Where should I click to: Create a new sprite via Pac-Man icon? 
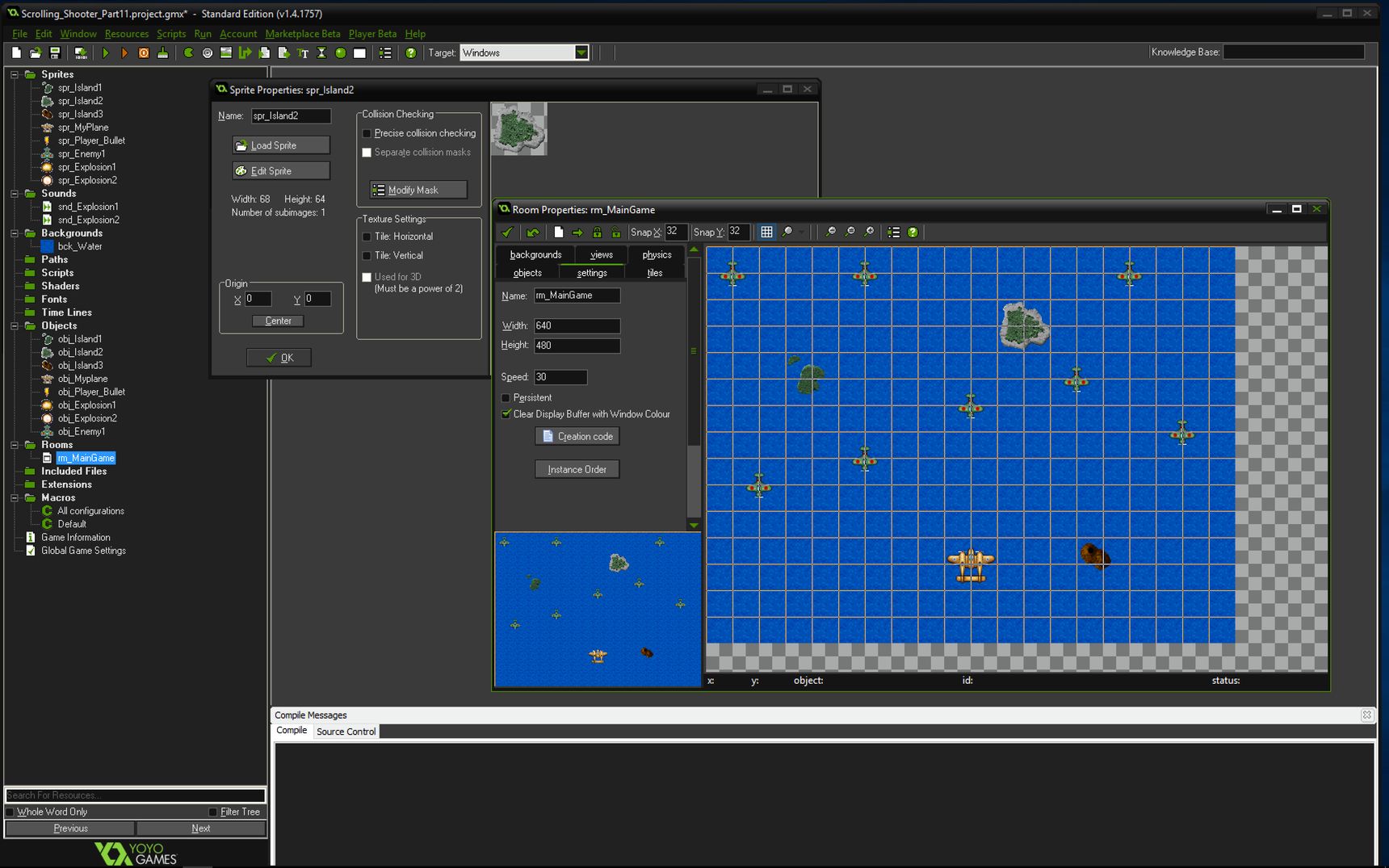coord(188,52)
